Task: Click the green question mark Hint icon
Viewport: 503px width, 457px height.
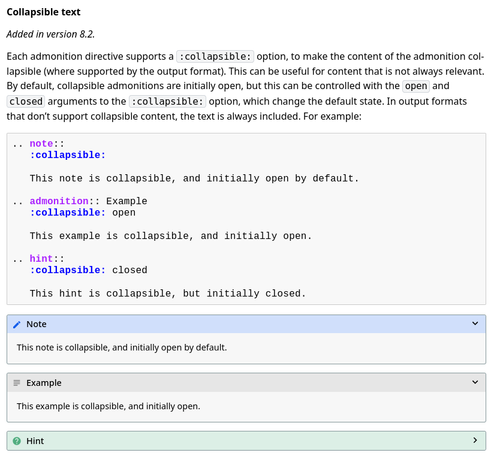Action: (17, 441)
